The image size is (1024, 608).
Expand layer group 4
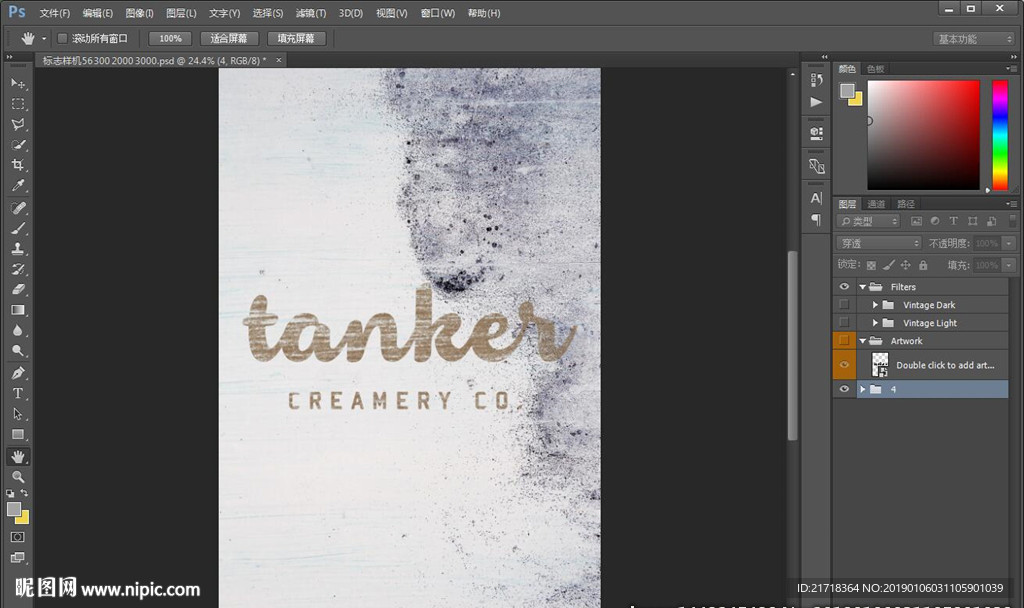coord(863,389)
